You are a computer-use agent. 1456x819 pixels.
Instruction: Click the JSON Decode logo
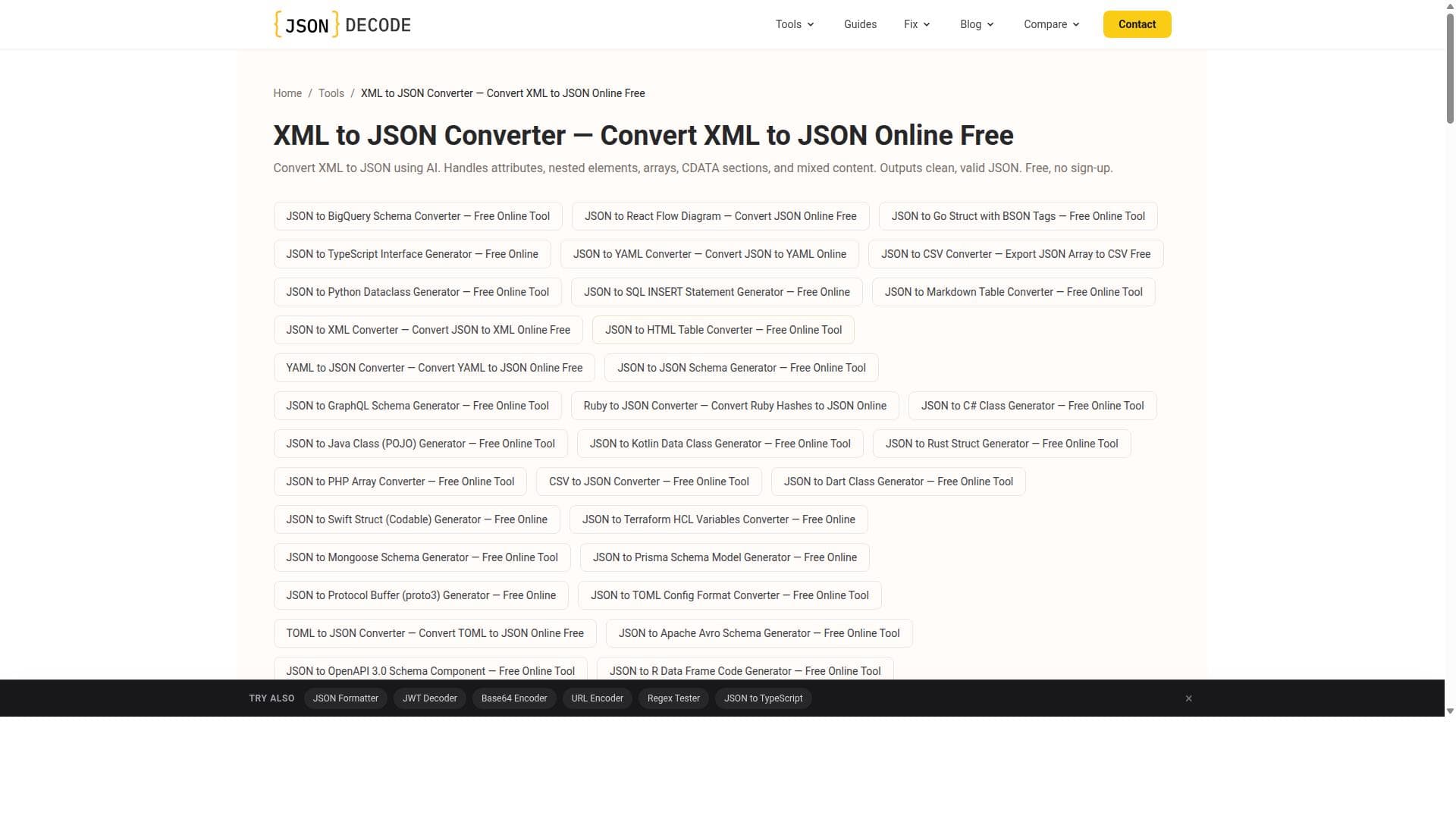pos(342,24)
